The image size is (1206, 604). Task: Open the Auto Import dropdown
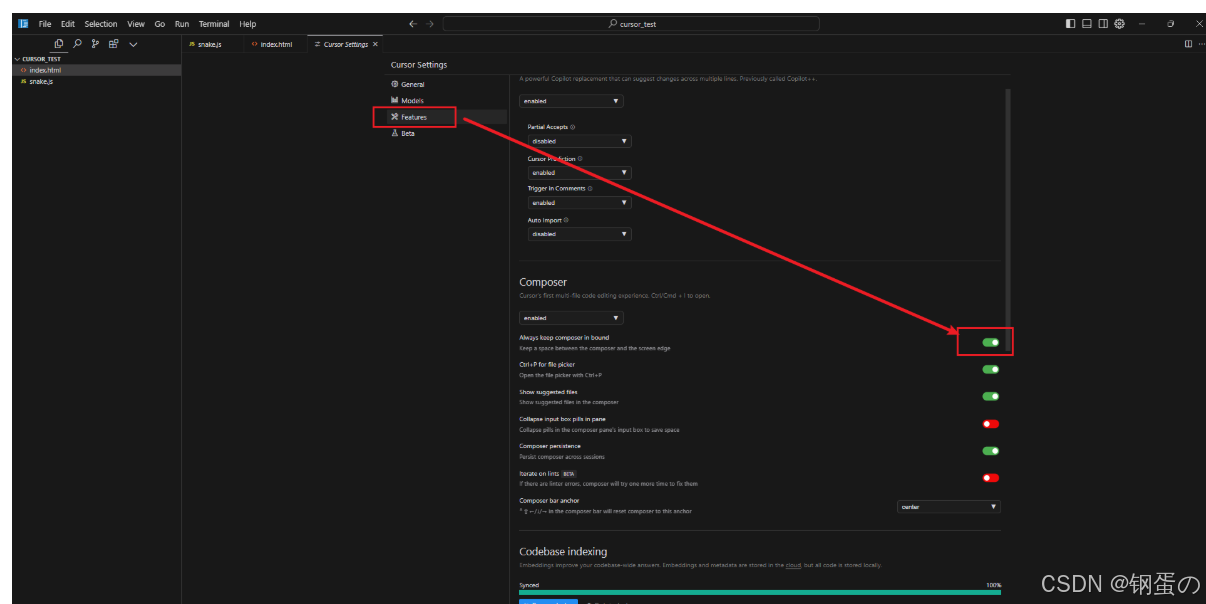point(579,234)
